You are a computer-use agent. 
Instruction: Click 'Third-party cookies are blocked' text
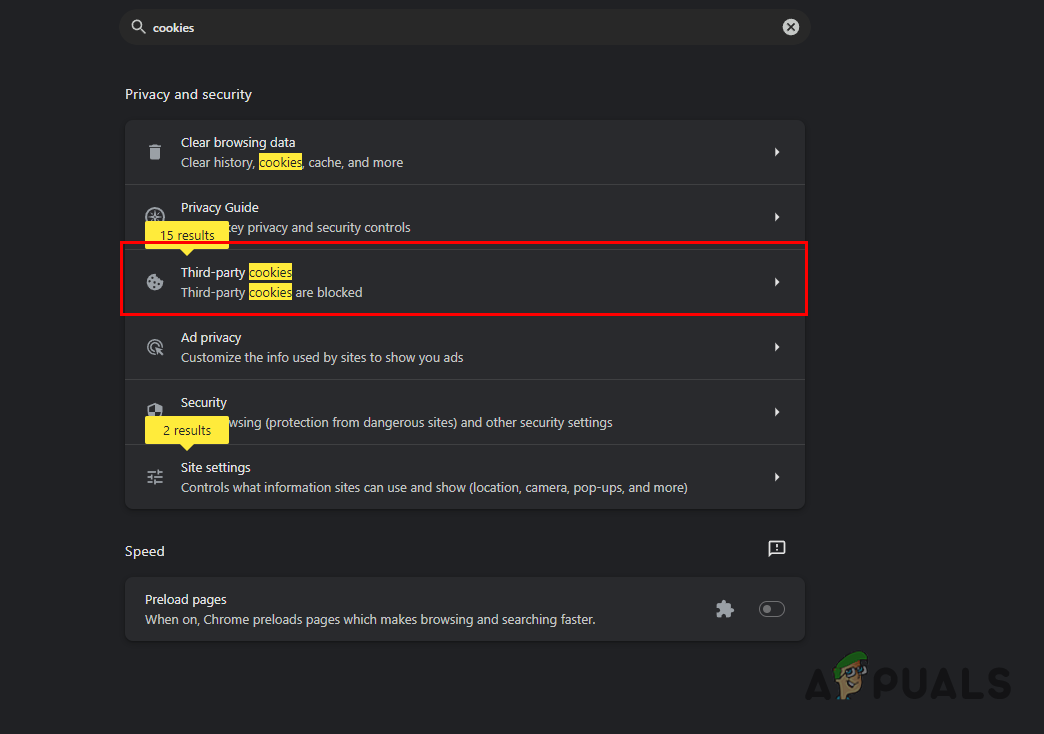pos(272,292)
